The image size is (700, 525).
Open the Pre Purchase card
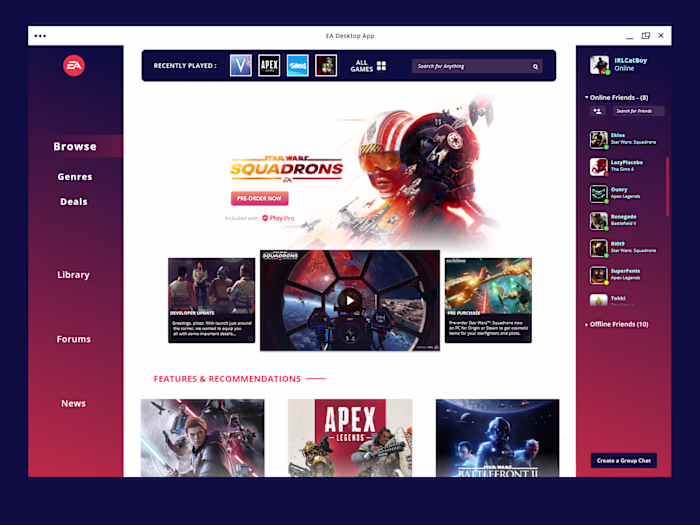point(488,300)
